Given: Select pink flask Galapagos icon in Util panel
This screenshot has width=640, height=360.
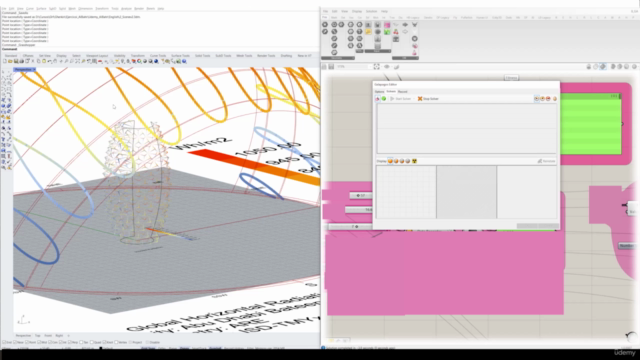Looking at the screenshot, I should click(x=414, y=53).
